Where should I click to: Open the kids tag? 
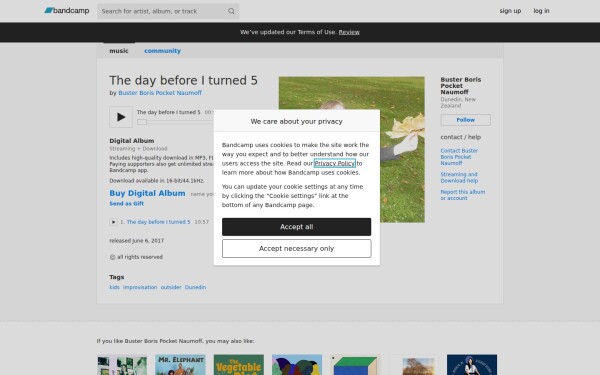(x=114, y=287)
